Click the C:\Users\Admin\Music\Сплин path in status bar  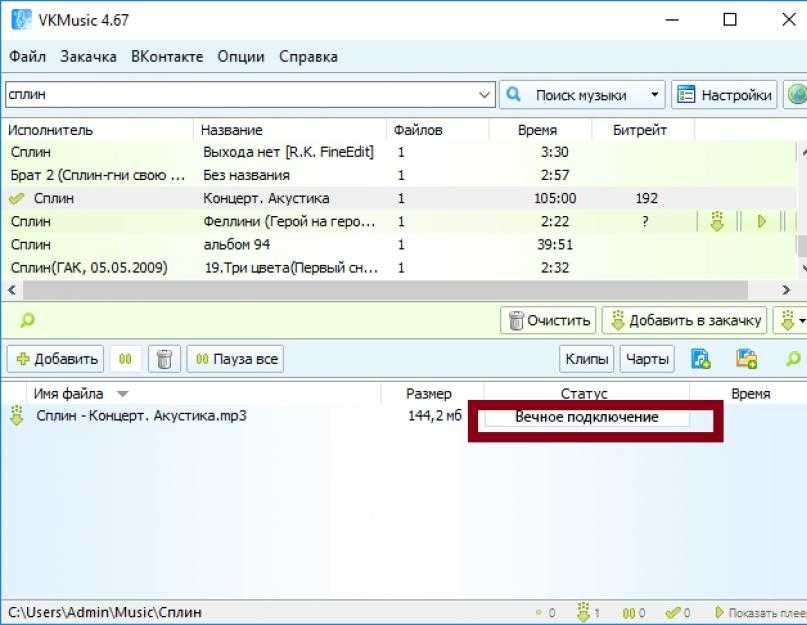tap(105, 613)
